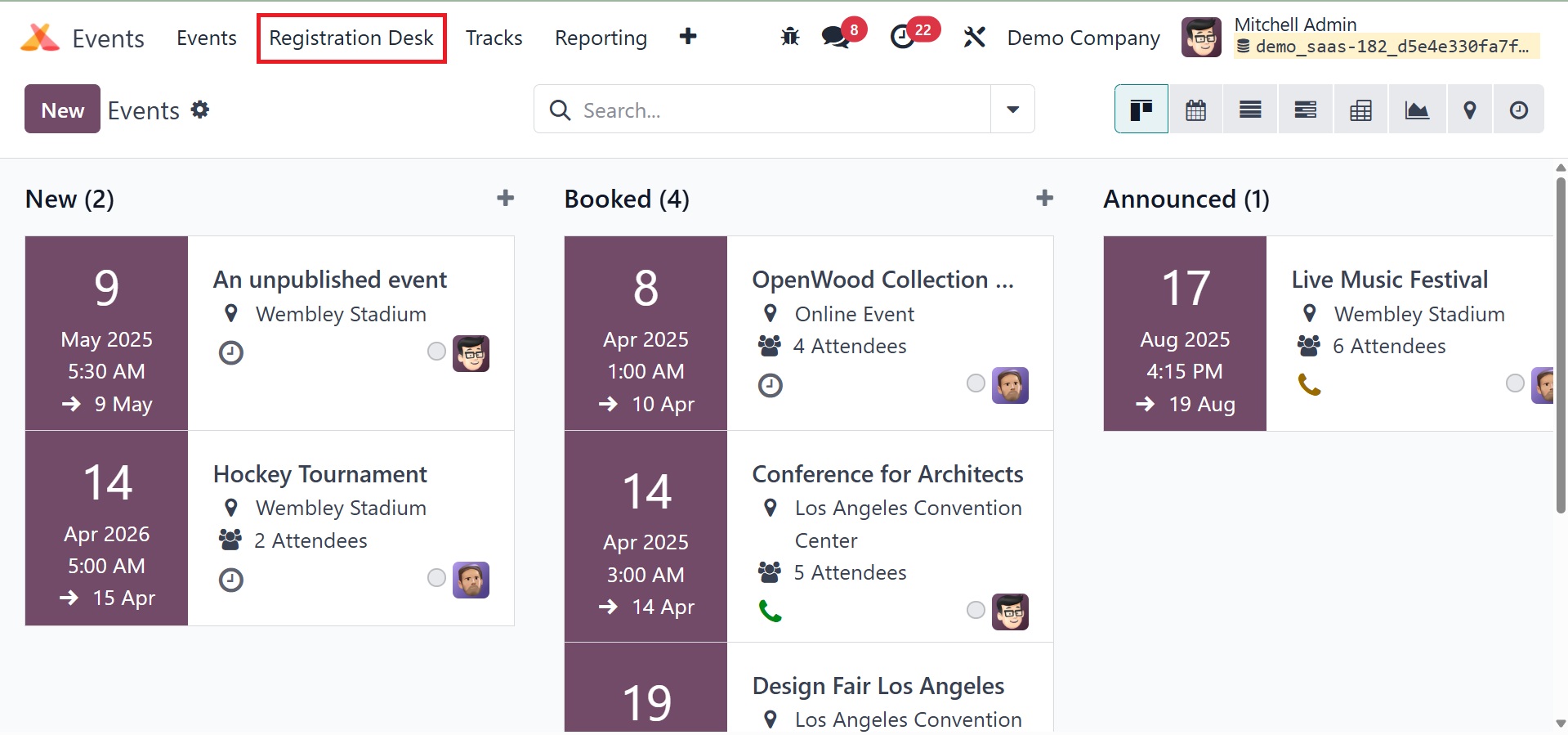Switch to map view
The image size is (1568, 735).
[x=1469, y=110]
